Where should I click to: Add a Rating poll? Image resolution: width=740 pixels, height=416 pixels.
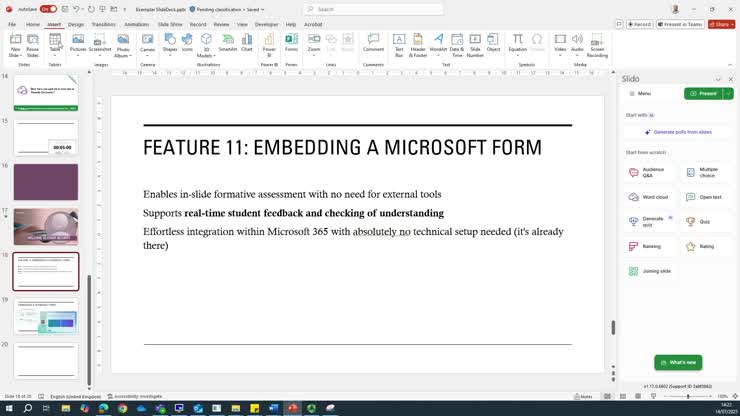[705, 246]
